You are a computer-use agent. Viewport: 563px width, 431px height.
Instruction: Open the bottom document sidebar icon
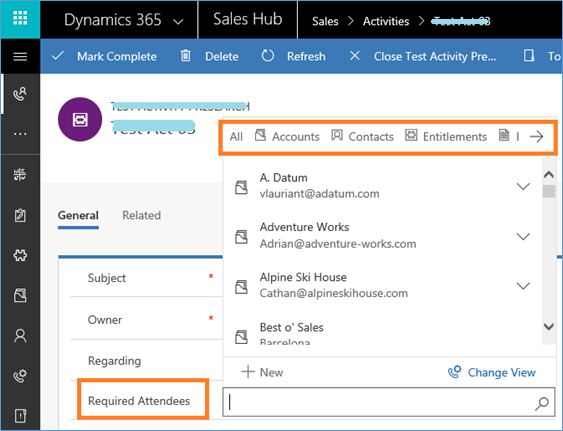pos(20,416)
